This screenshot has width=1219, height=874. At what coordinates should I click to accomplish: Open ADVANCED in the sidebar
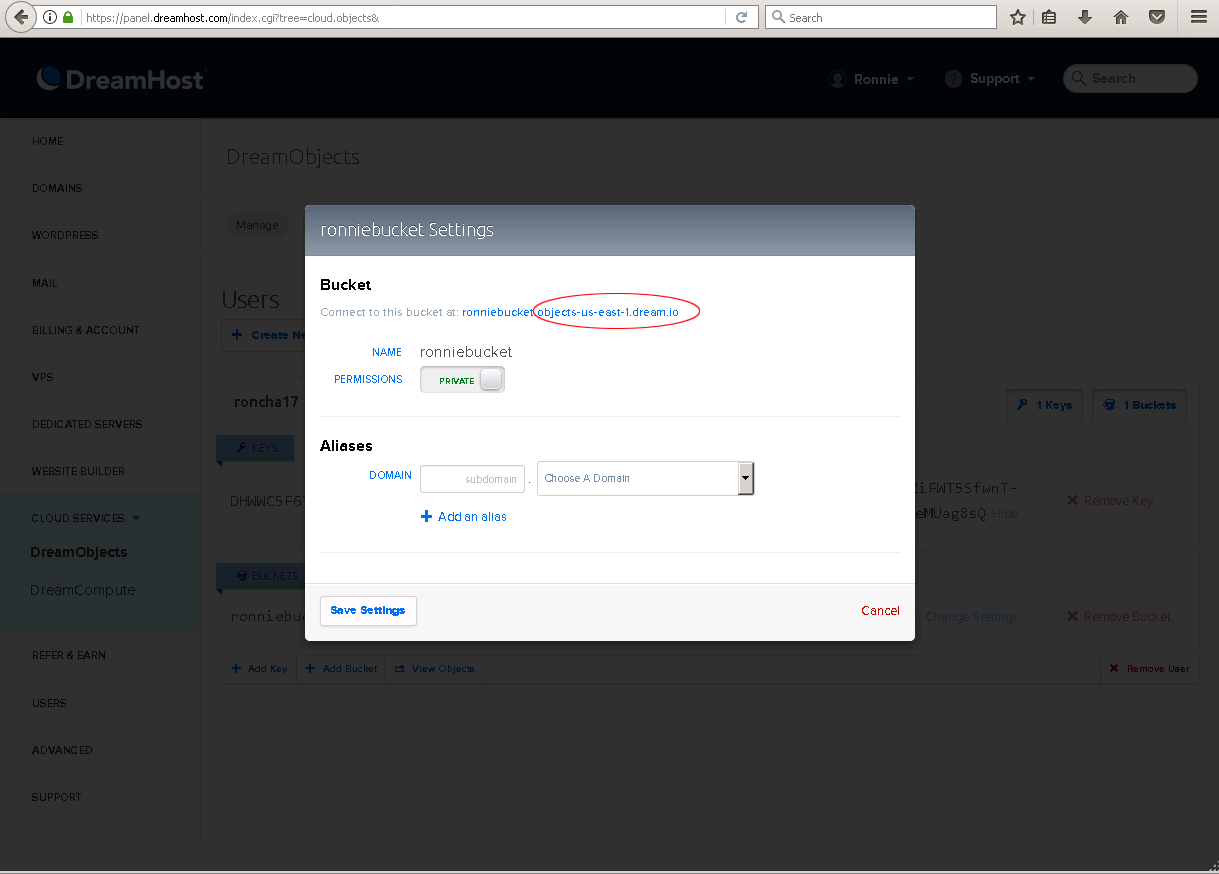pyautogui.click(x=62, y=750)
